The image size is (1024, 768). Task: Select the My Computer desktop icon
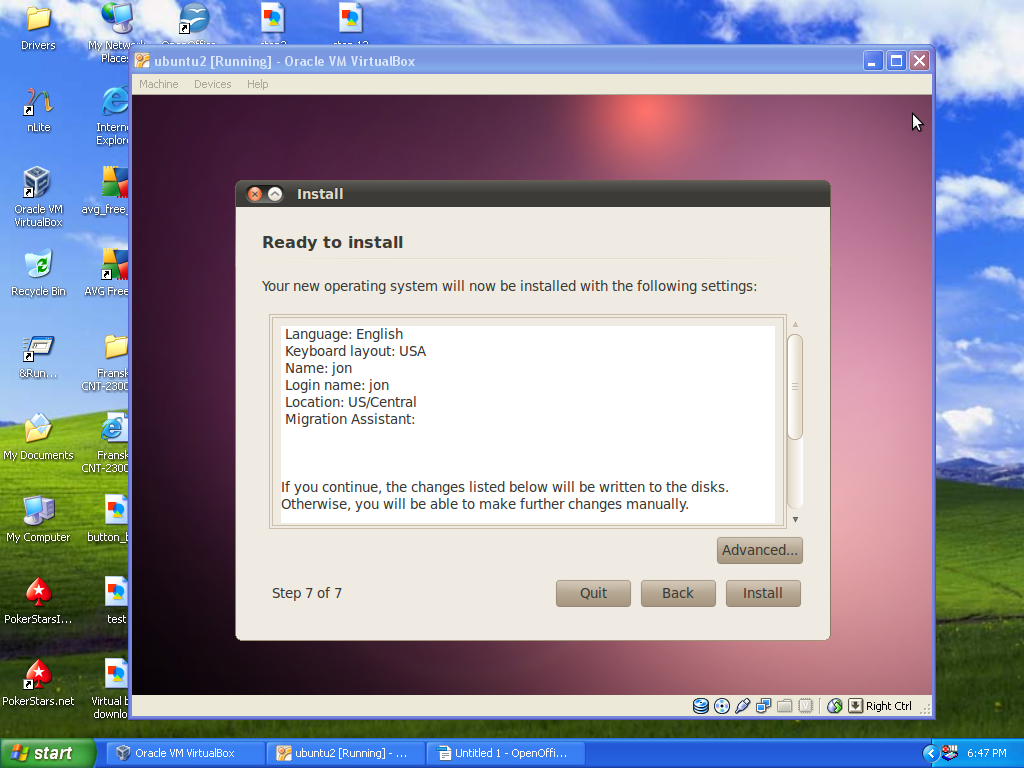click(38, 520)
